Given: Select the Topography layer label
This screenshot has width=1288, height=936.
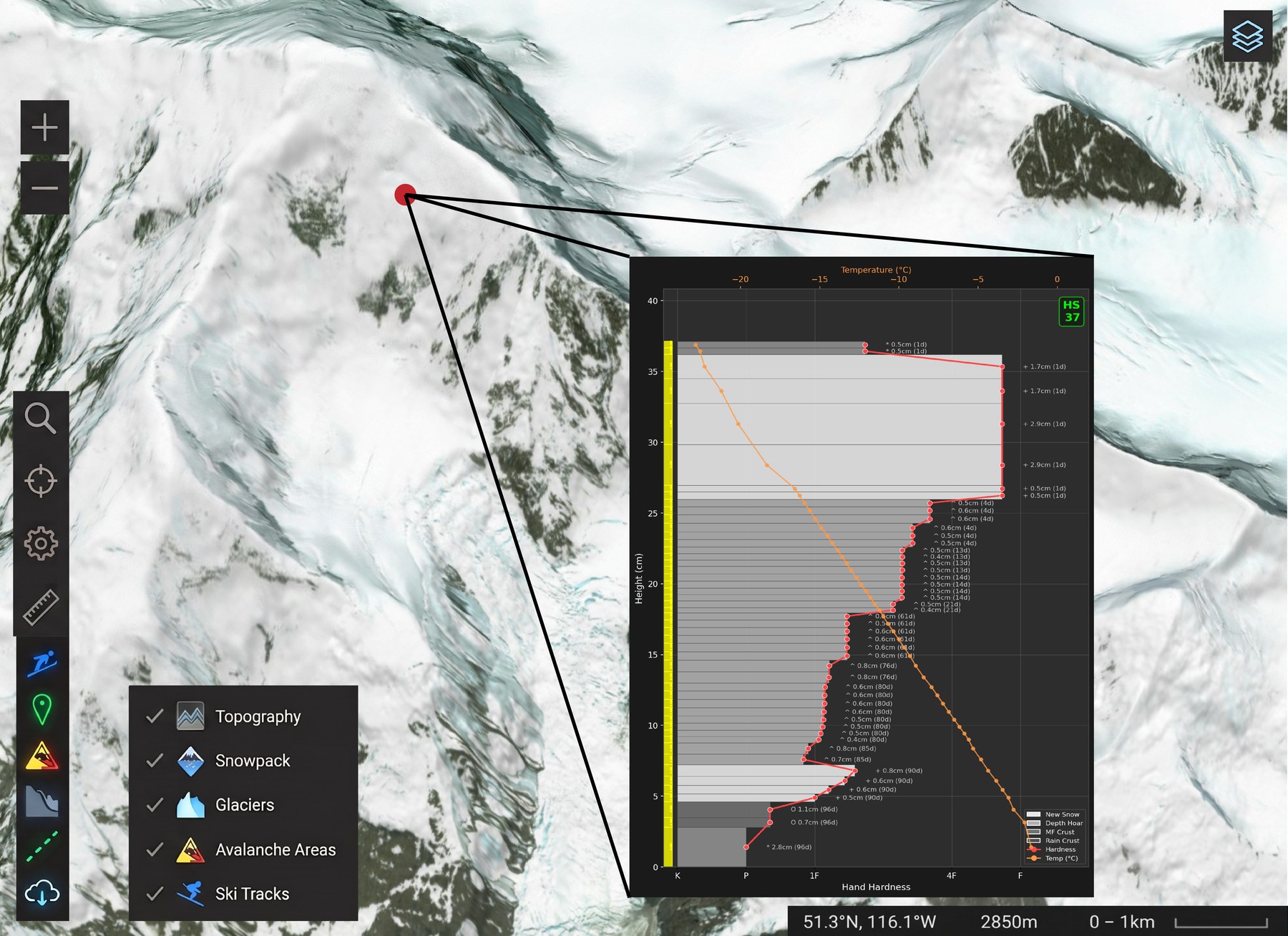Looking at the screenshot, I should [258, 717].
